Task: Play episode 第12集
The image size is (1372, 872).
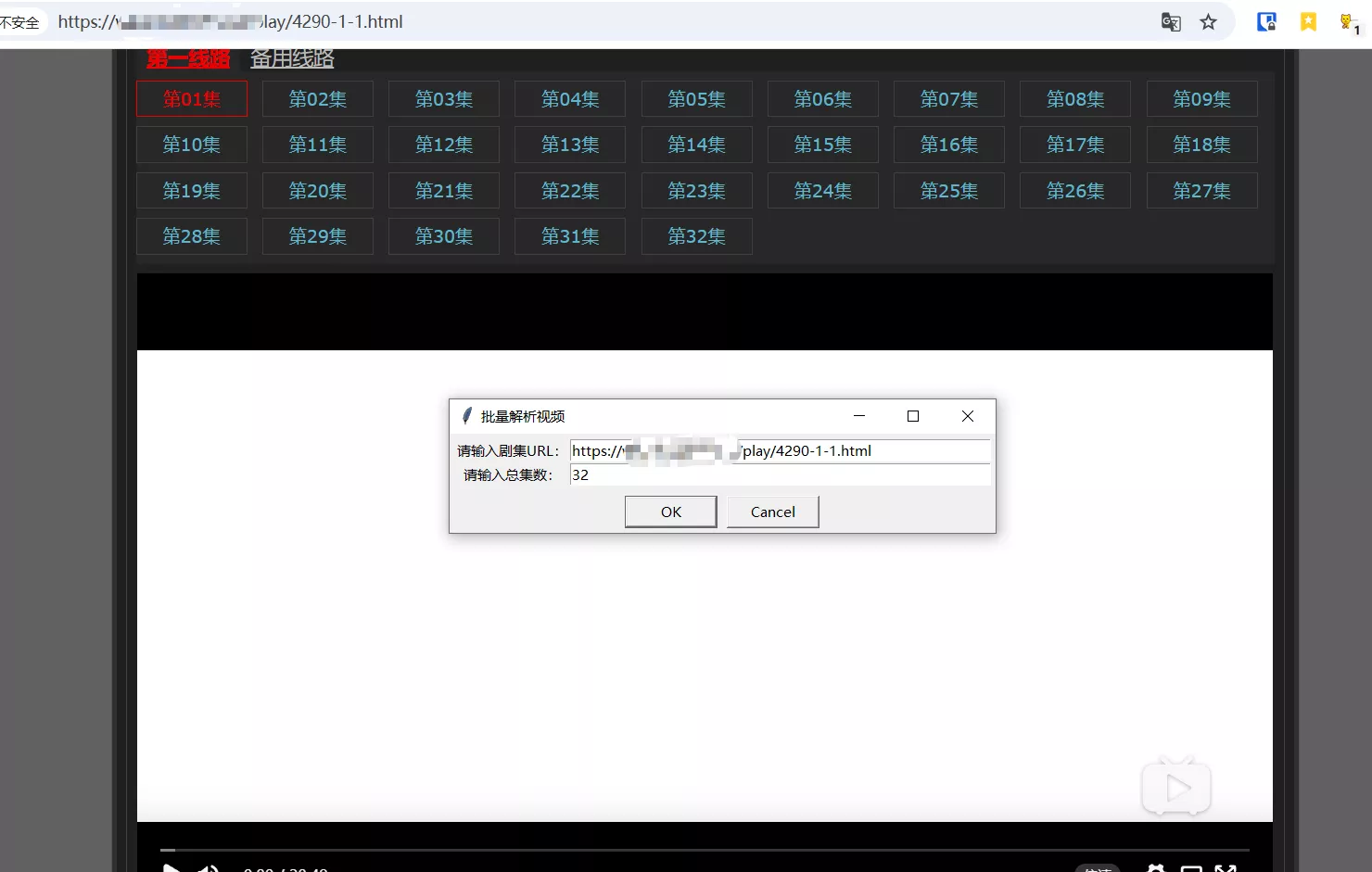Action: [444, 145]
